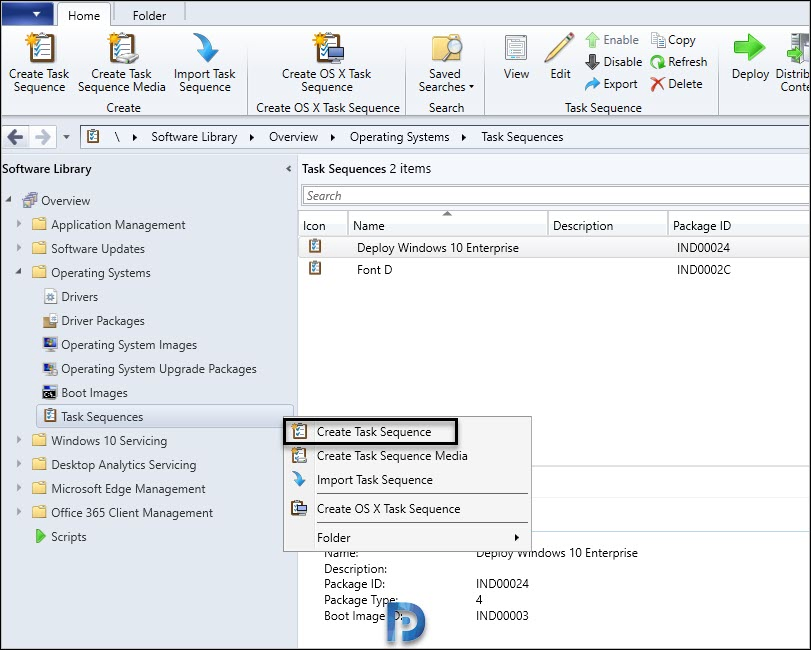Click the green Deploy arrow icon
The height and width of the screenshot is (650, 811).
749,48
